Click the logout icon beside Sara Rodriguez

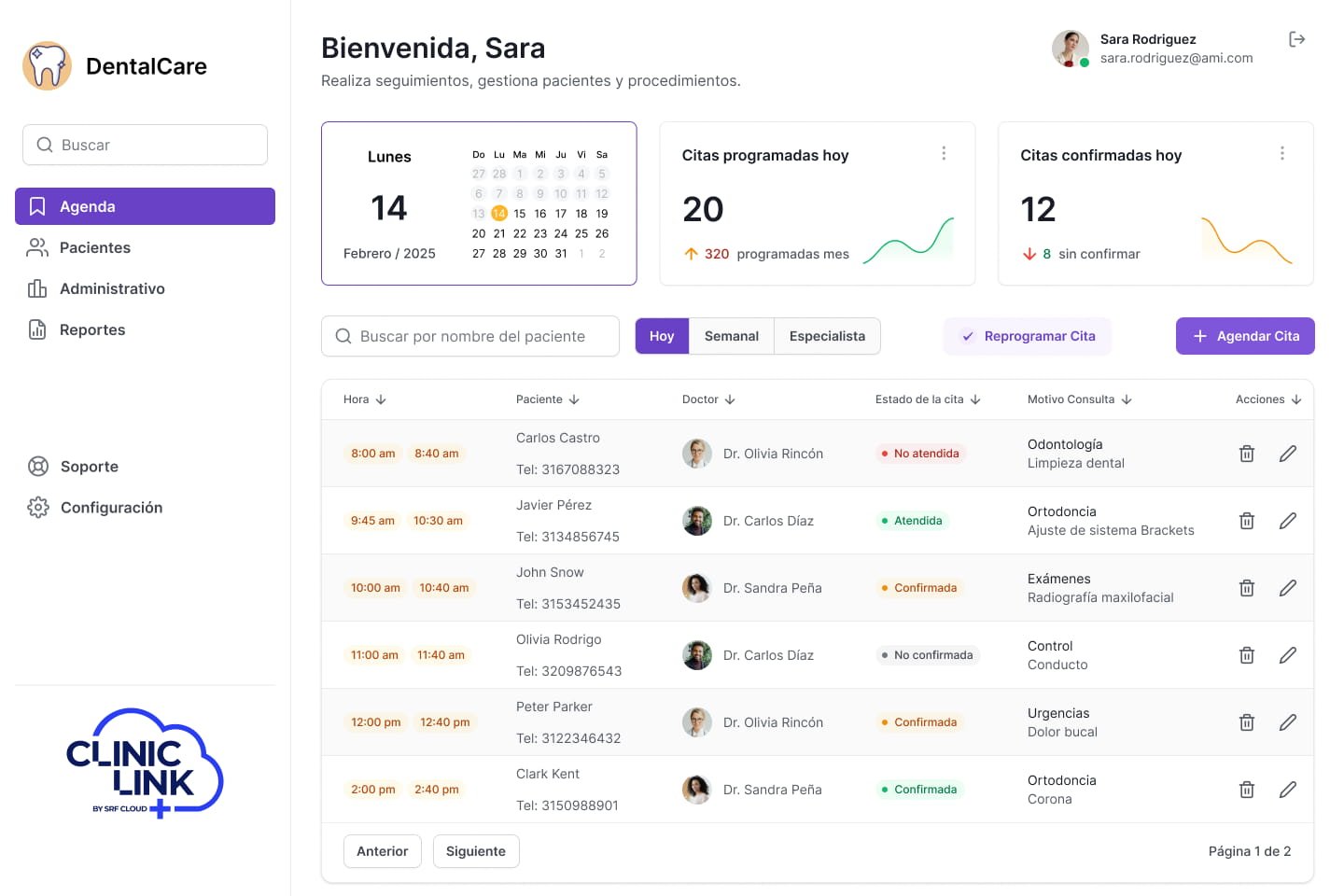(x=1296, y=39)
